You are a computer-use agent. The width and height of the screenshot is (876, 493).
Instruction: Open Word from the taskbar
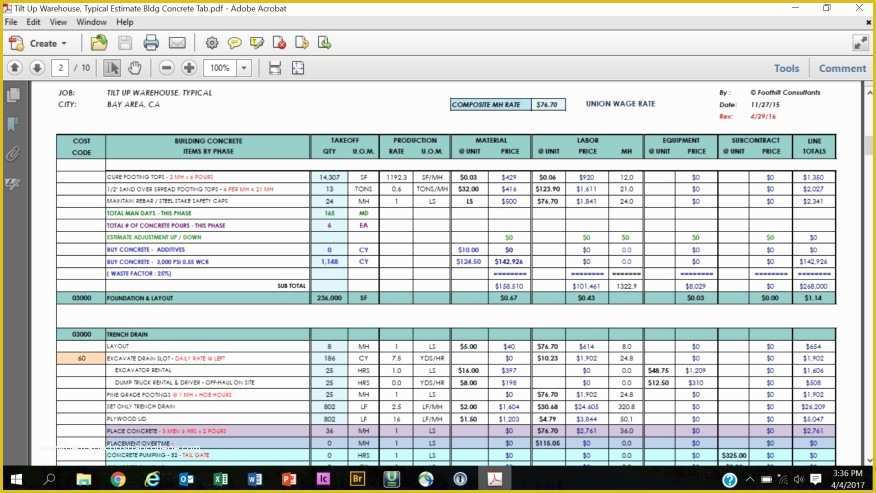tap(255, 479)
